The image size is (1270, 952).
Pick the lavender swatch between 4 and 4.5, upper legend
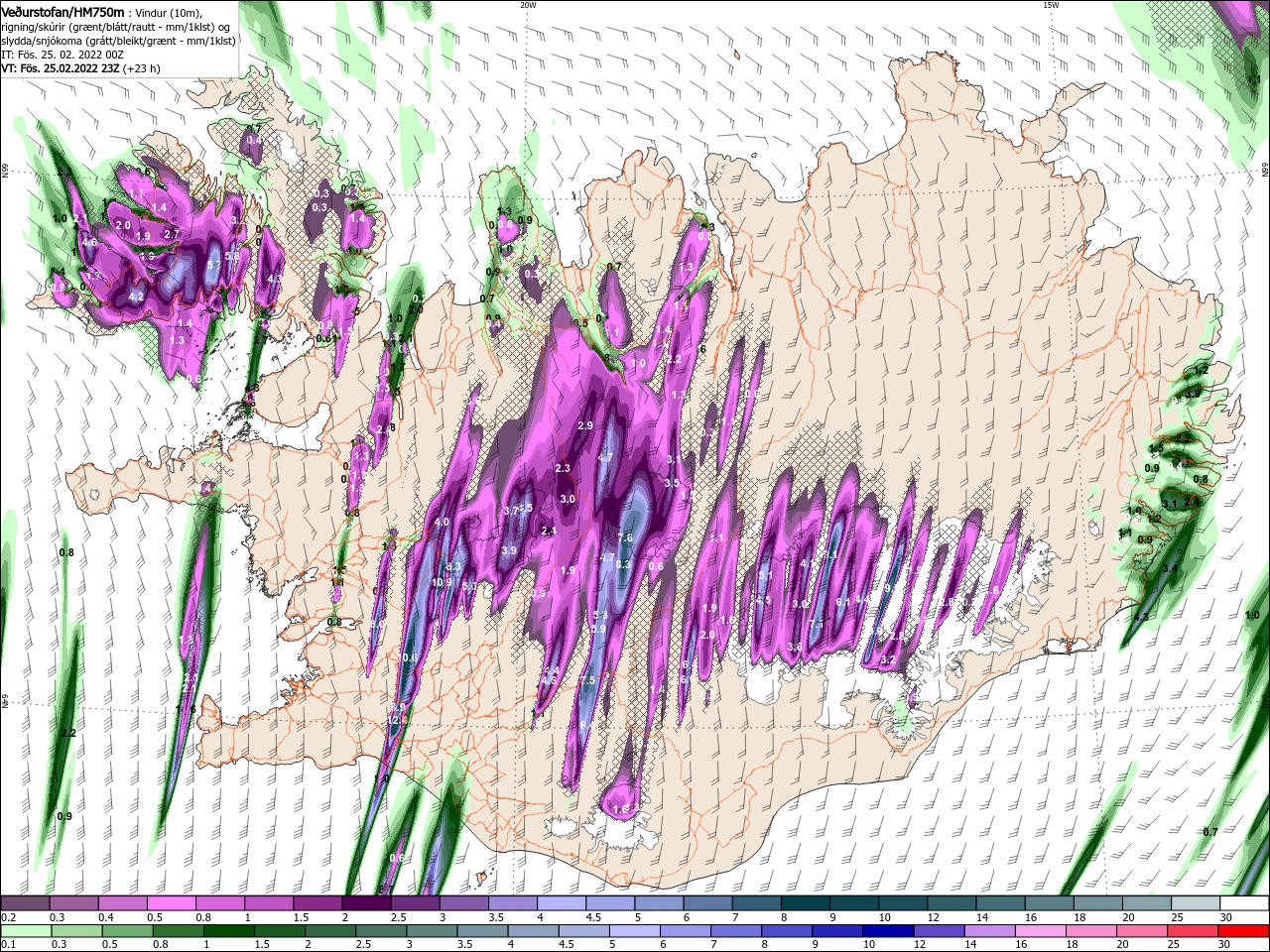561,903
